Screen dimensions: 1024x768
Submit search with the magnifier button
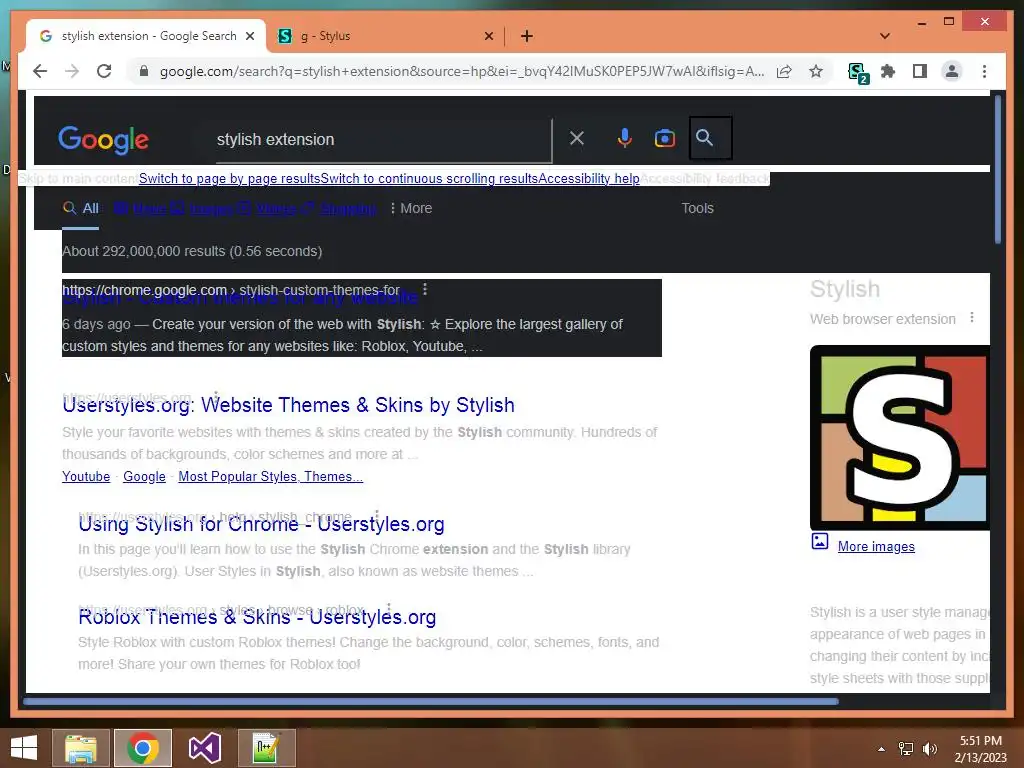click(711, 138)
